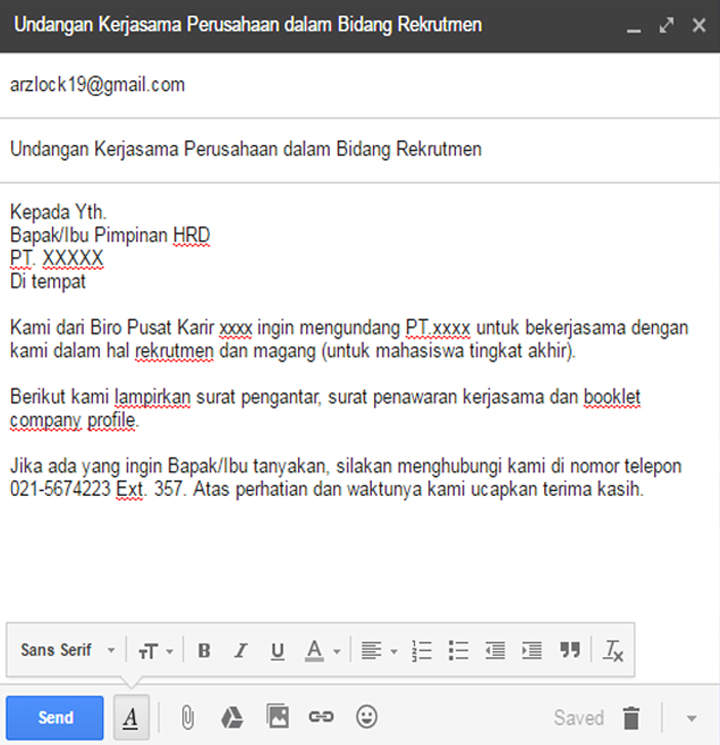The height and width of the screenshot is (745, 720).
Task: Click the 'Di tempat' line
Action: [48, 281]
